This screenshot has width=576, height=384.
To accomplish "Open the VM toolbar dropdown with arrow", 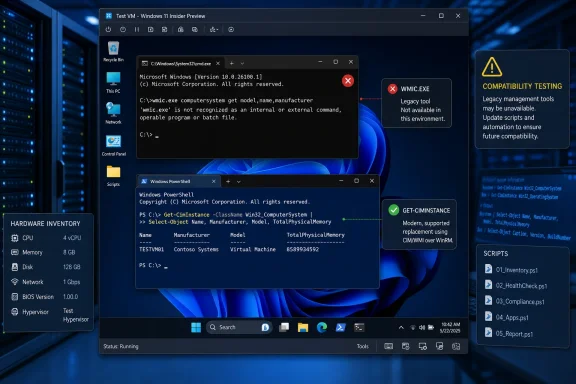I will (214, 29).
